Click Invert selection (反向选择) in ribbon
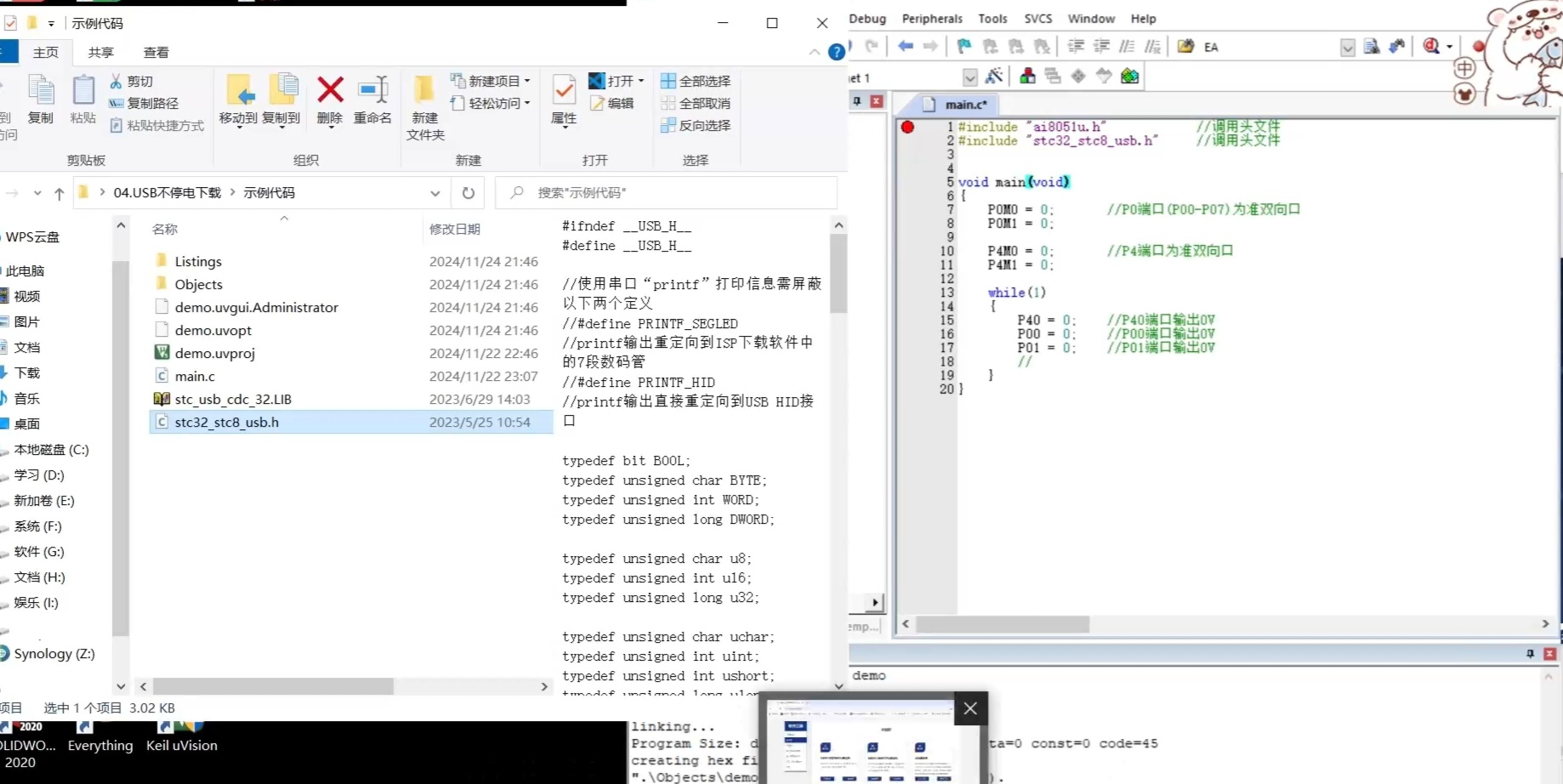Image resolution: width=1563 pixels, height=784 pixels. coord(696,125)
